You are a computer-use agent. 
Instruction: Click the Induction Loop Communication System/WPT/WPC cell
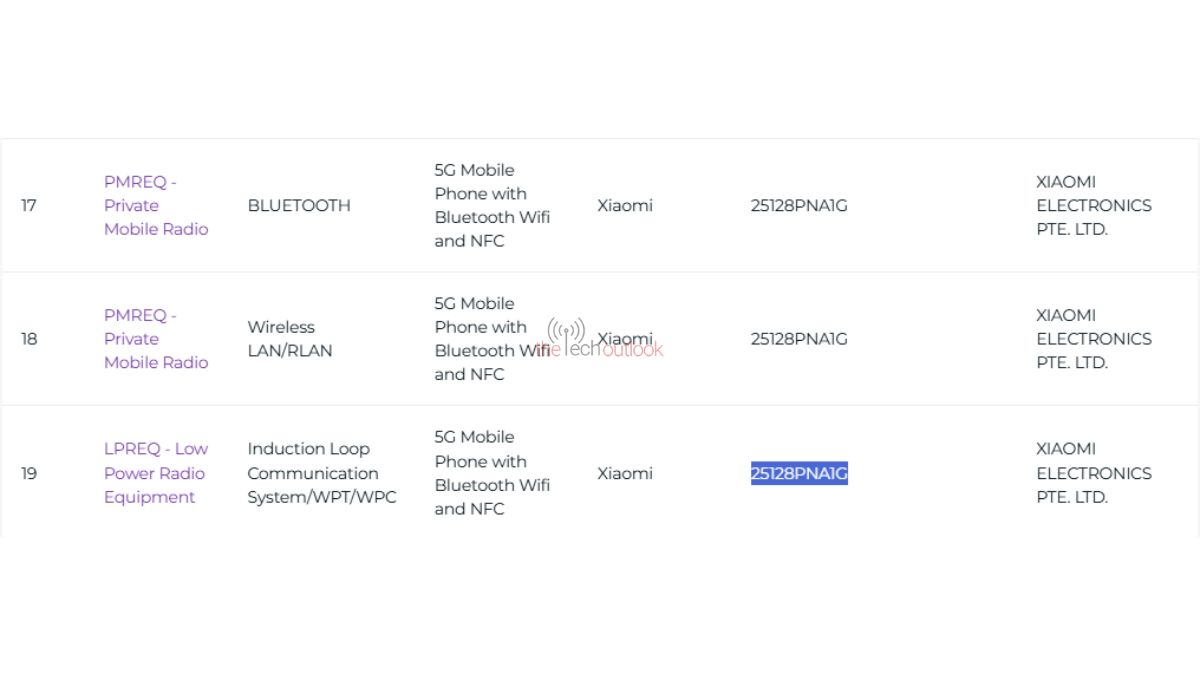pos(322,473)
